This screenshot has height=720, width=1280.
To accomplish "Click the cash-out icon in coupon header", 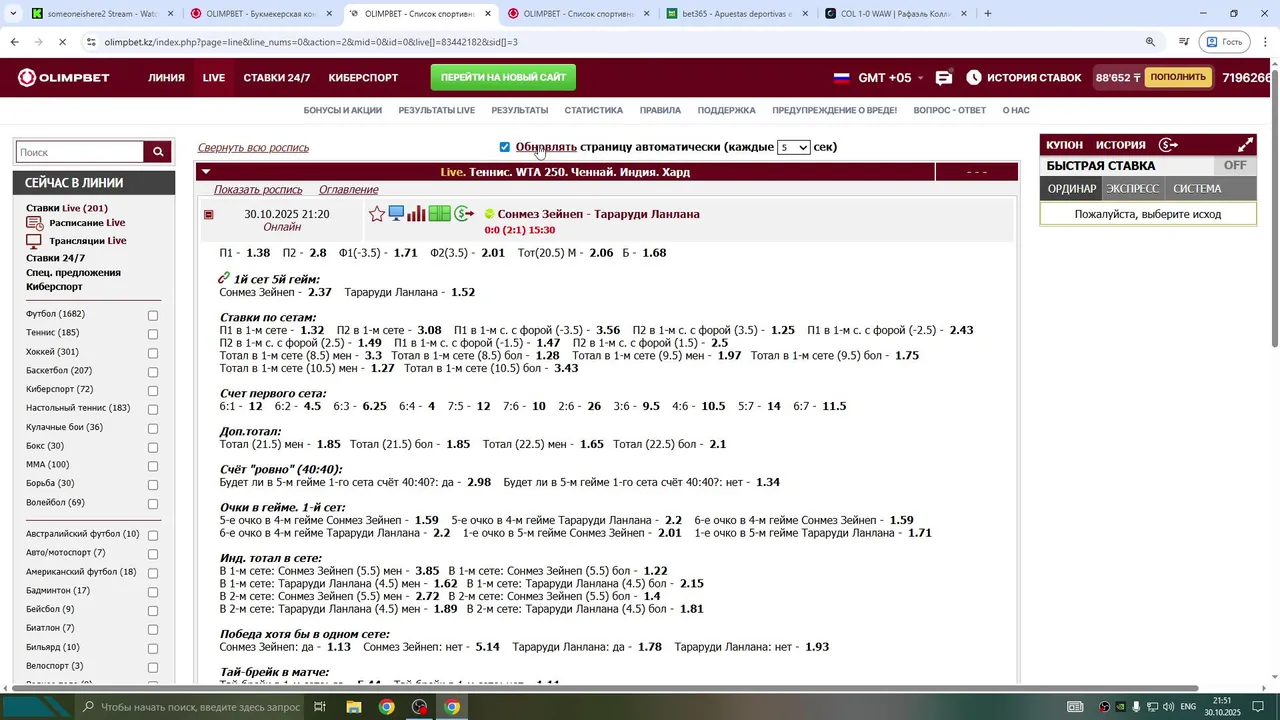I will tap(1168, 145).
